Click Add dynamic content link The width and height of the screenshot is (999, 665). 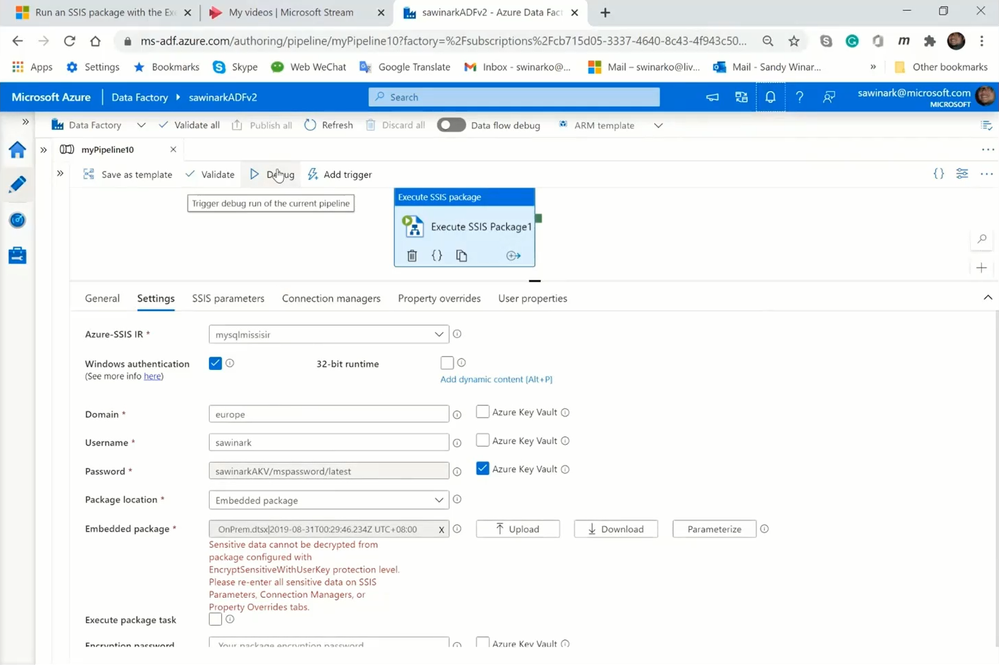pos(496,379)
